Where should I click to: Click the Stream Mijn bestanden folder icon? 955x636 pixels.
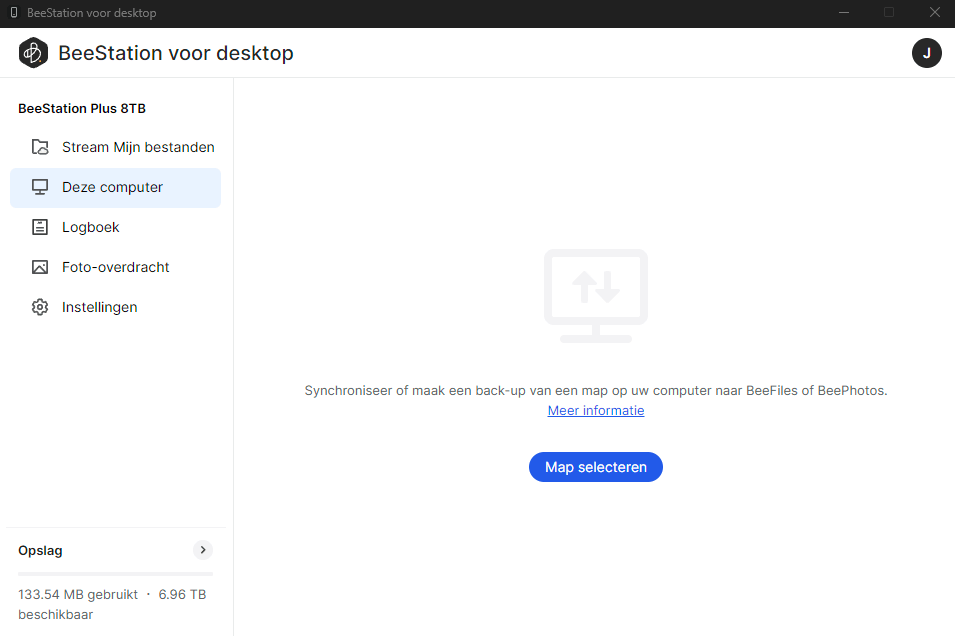[40, 147]
